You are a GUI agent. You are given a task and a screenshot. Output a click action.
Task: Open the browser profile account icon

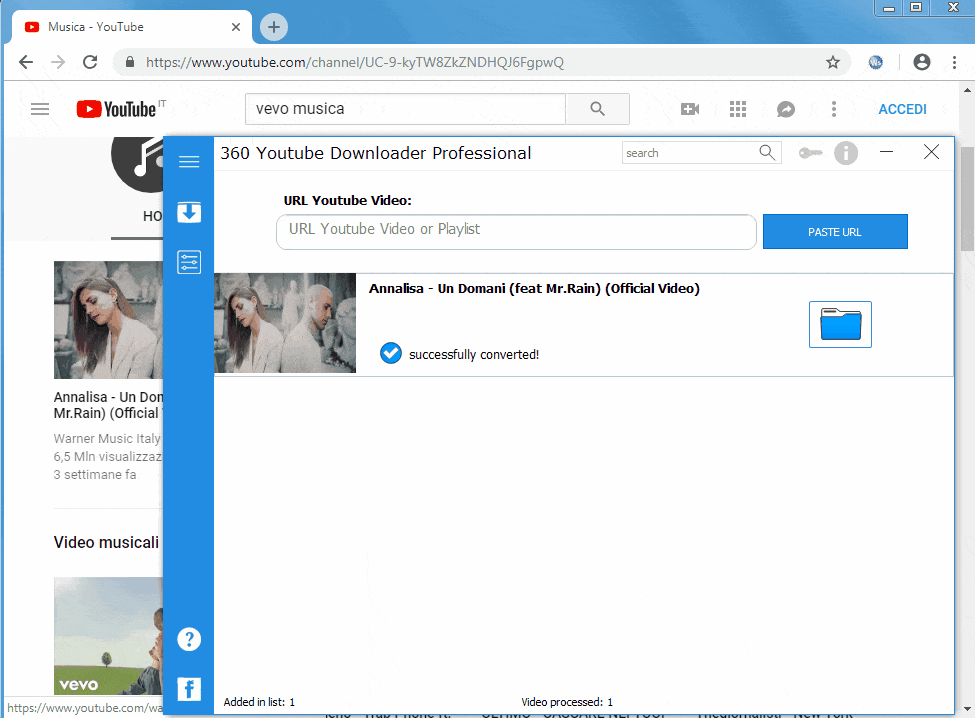point(922,62)
